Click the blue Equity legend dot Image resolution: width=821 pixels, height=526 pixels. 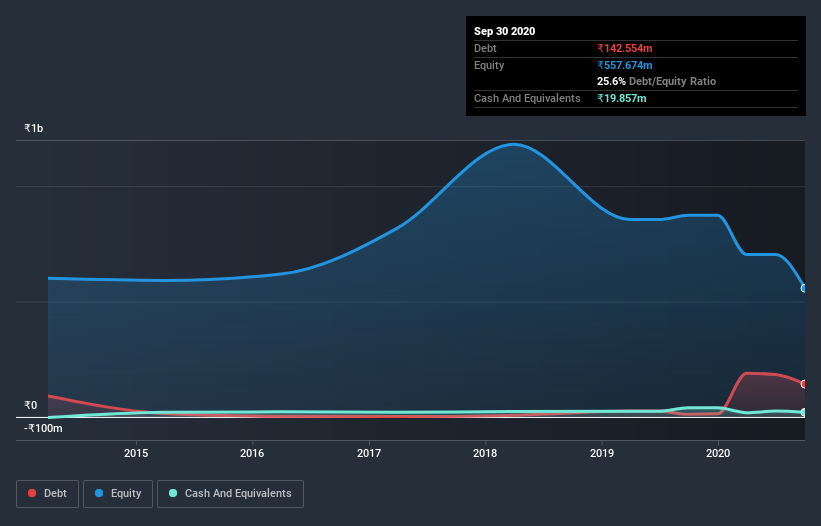click(x=99, y=493)
